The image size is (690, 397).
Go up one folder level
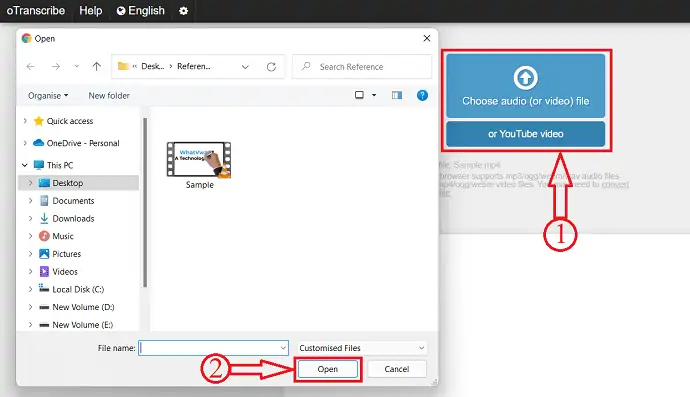tap(96, 66)
